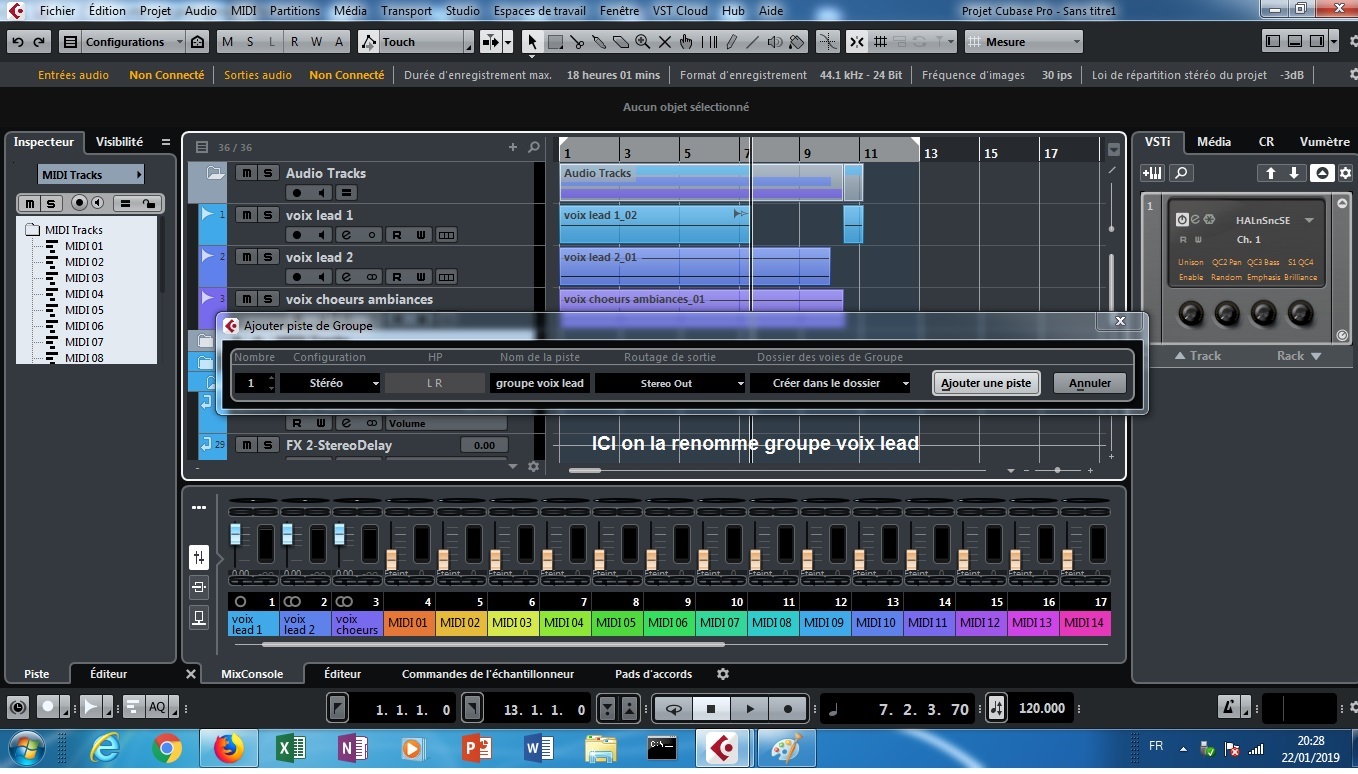This screenshot has width=1358, height=774.
Task: Click the transport Record button
Action: click(788, 709)
